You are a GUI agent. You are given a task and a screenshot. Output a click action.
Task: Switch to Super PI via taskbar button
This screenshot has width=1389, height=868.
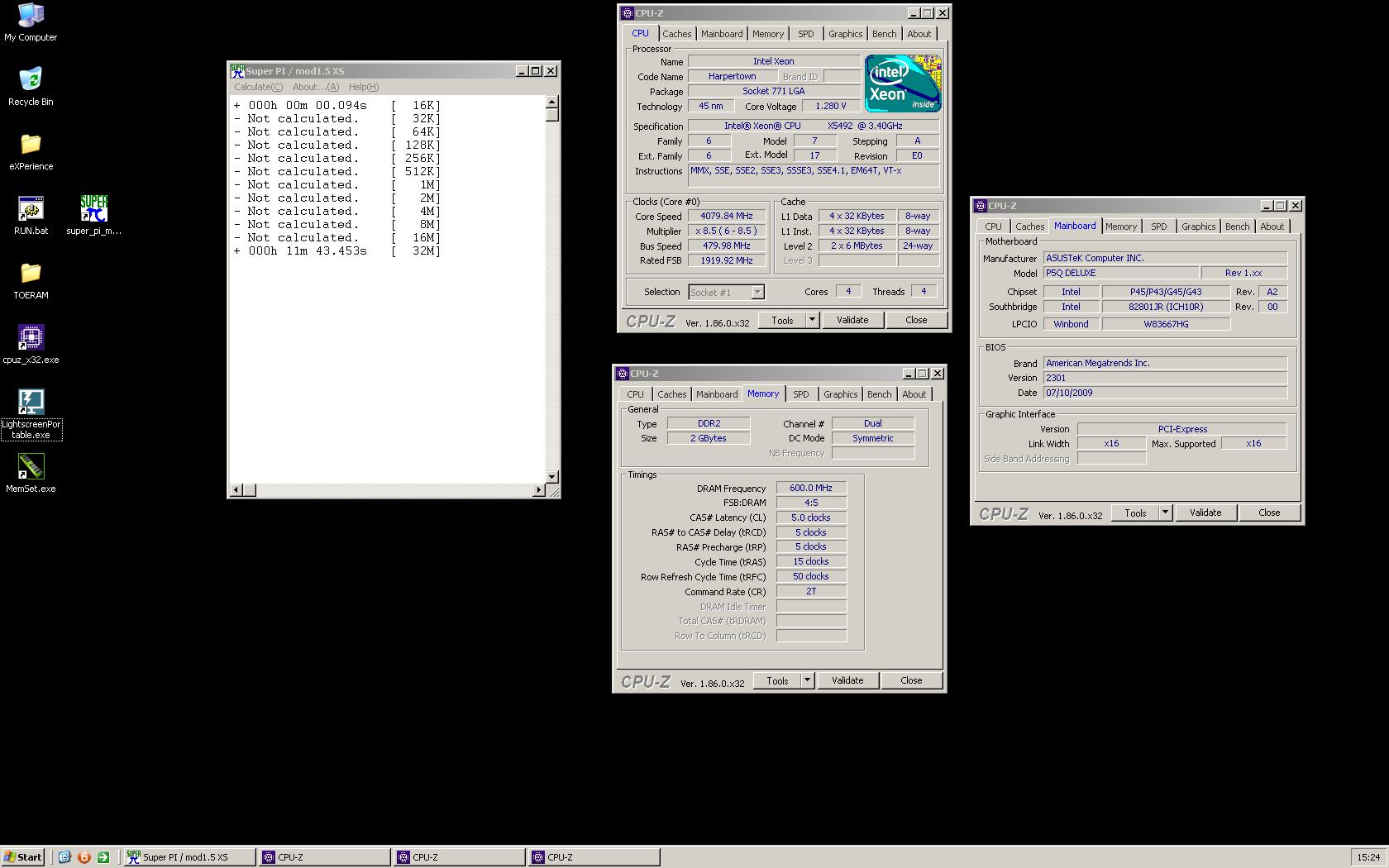click(189, 857)
